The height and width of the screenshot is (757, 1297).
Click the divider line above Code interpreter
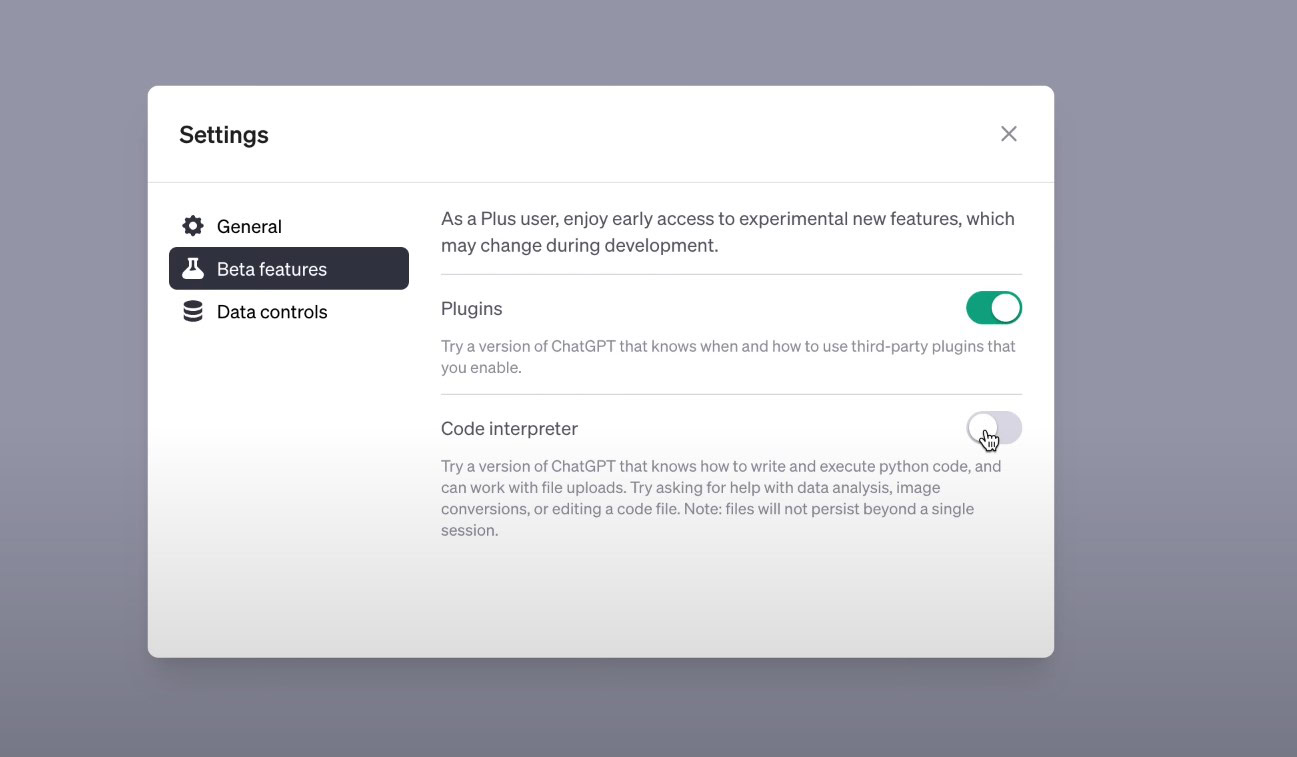[x=730, y=394]
